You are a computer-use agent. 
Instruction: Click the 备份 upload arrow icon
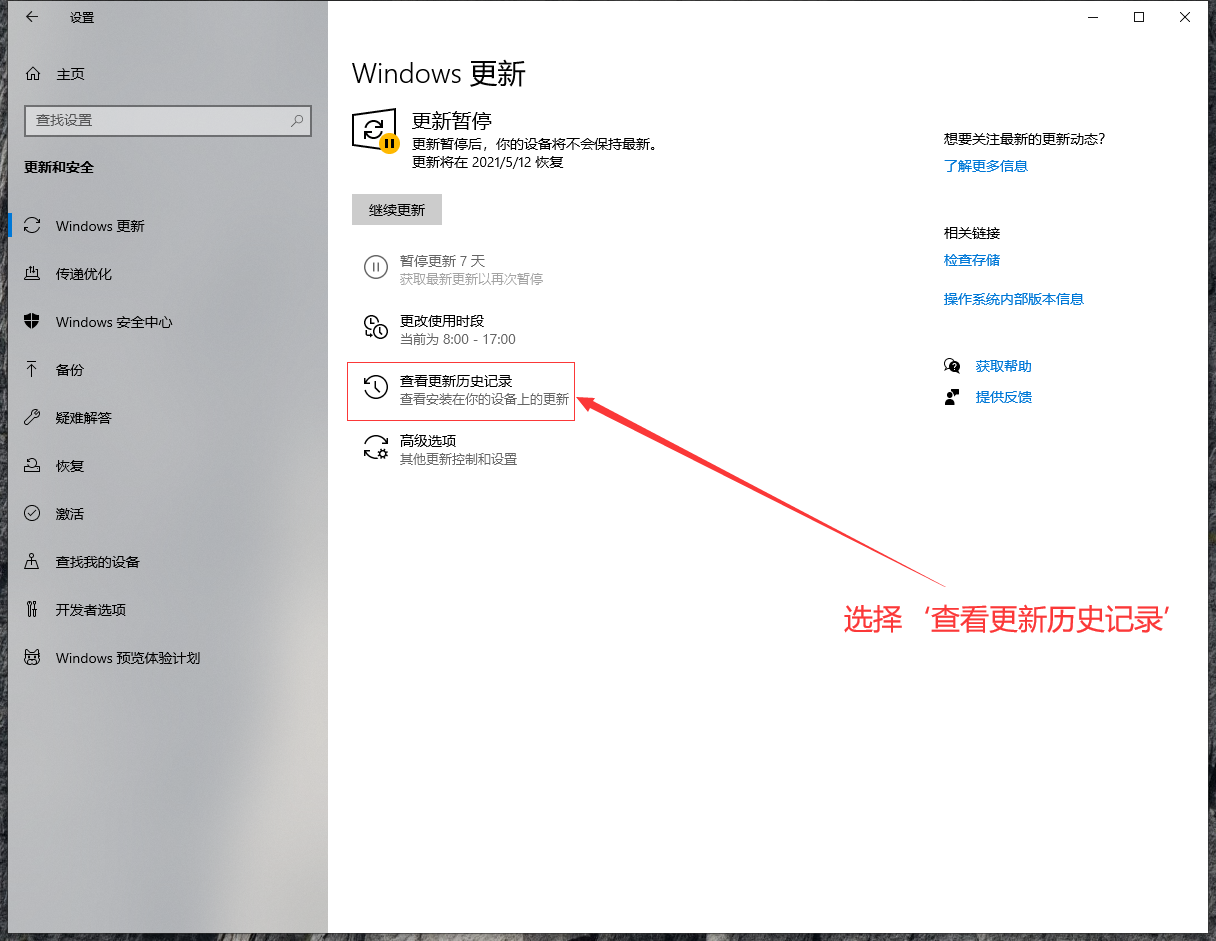point(33,370)
